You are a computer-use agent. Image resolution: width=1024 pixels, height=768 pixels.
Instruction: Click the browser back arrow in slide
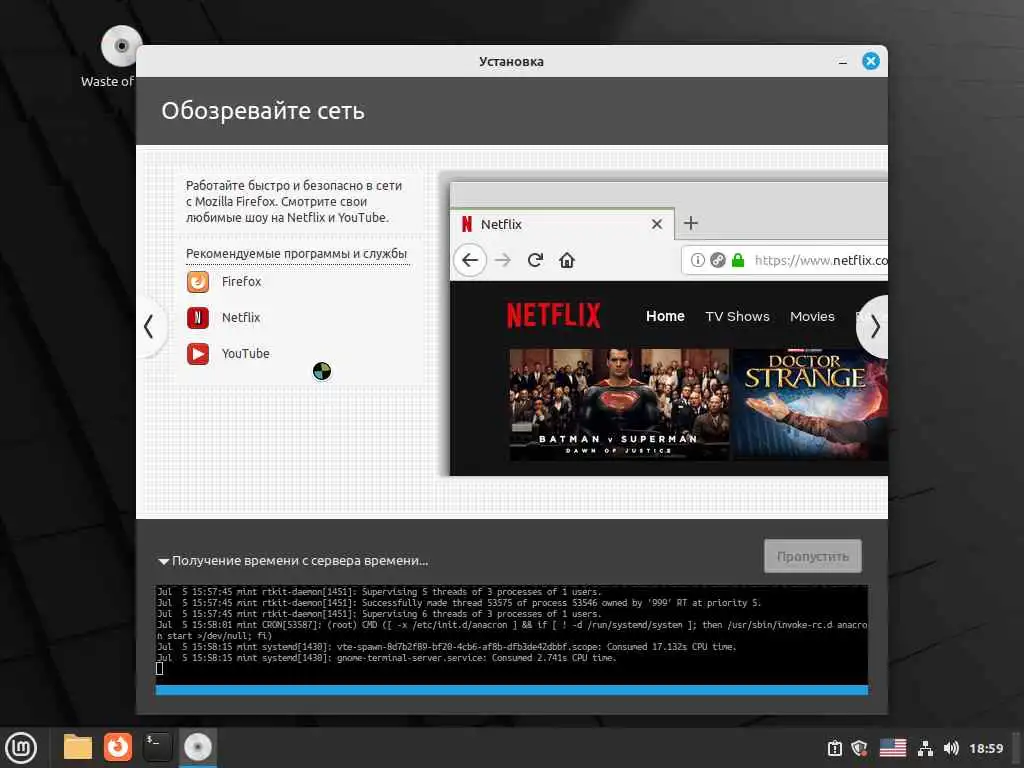click(x=470, y=260)
